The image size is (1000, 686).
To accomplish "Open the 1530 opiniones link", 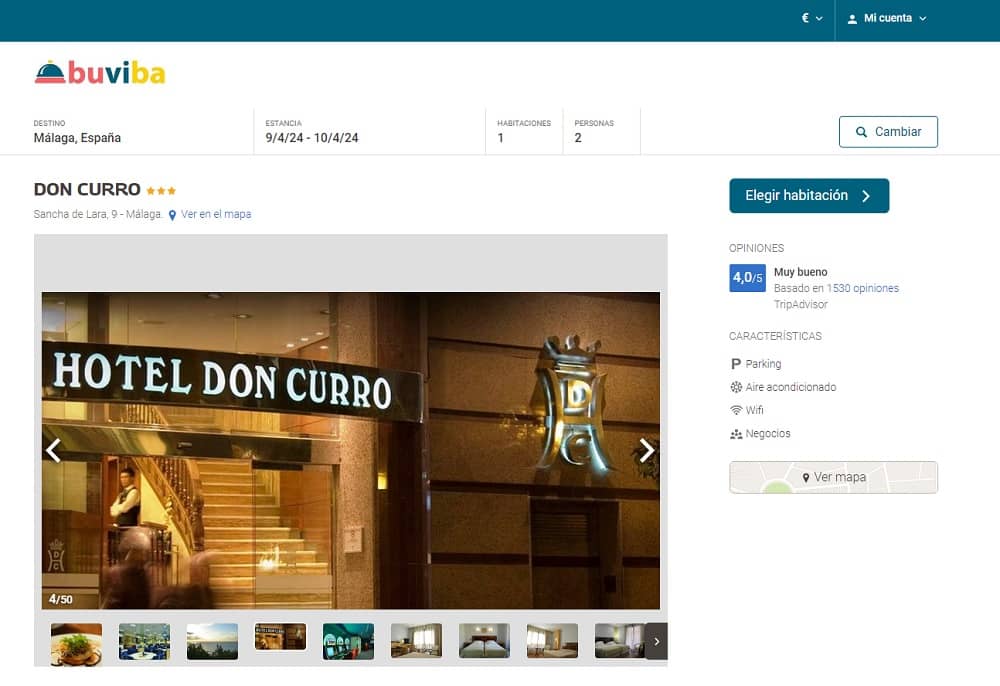I will point(862,288).
